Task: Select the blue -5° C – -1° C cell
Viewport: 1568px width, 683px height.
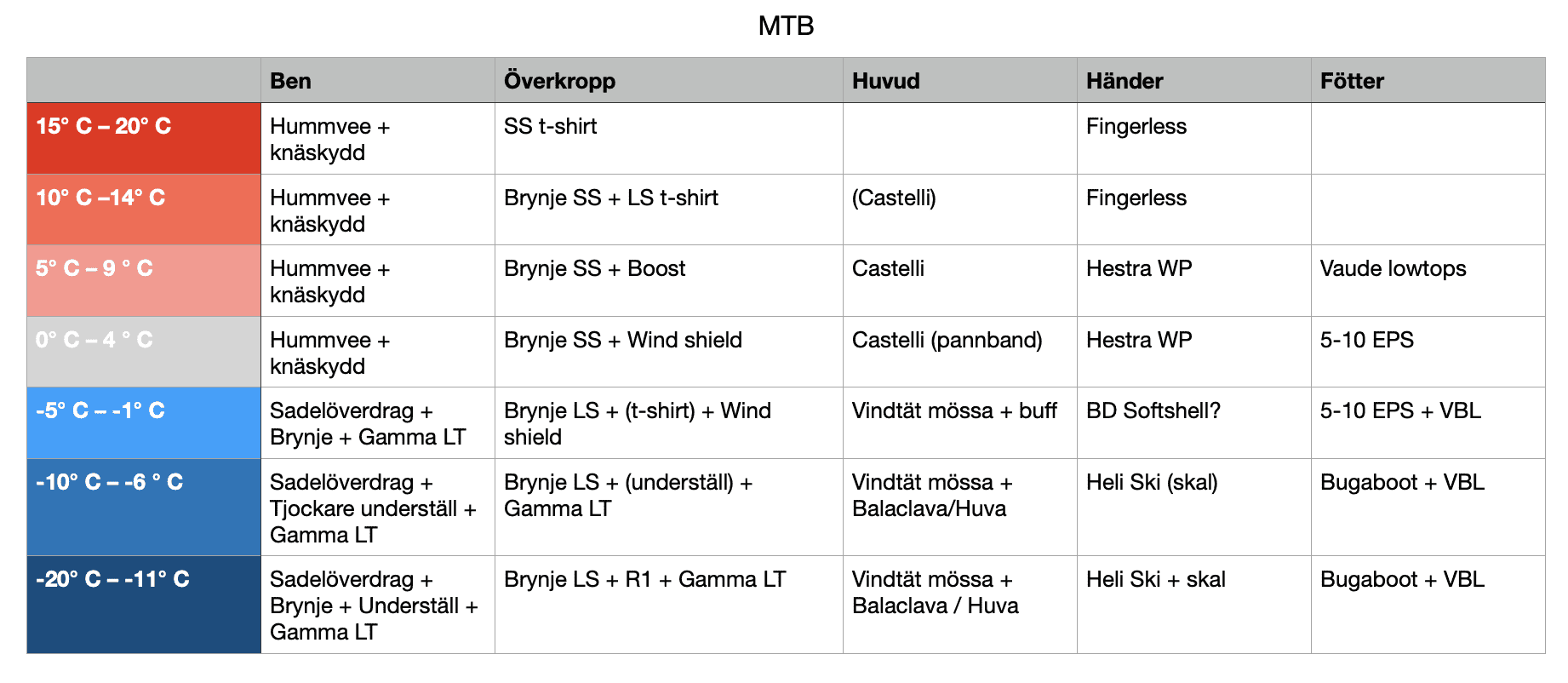Action: (x=144, y=423)
